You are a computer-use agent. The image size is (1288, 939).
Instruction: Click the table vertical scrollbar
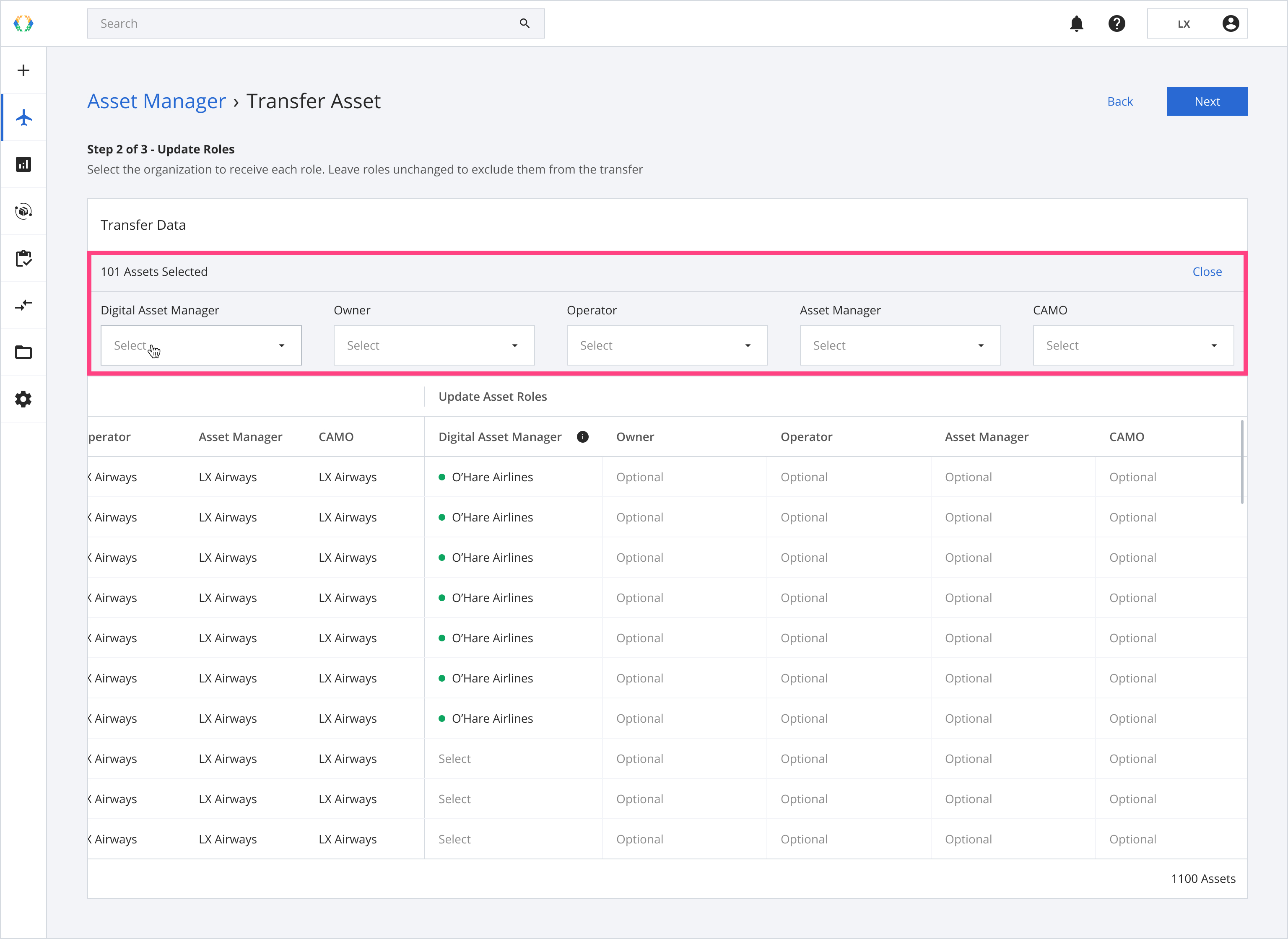[1242, 462]
